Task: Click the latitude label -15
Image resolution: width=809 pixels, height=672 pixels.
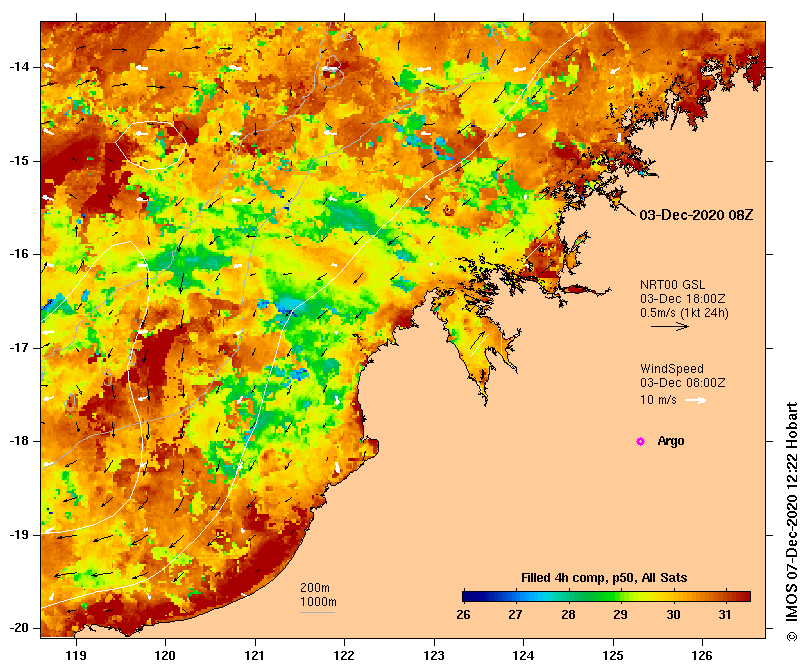Action: coord(19,161)
